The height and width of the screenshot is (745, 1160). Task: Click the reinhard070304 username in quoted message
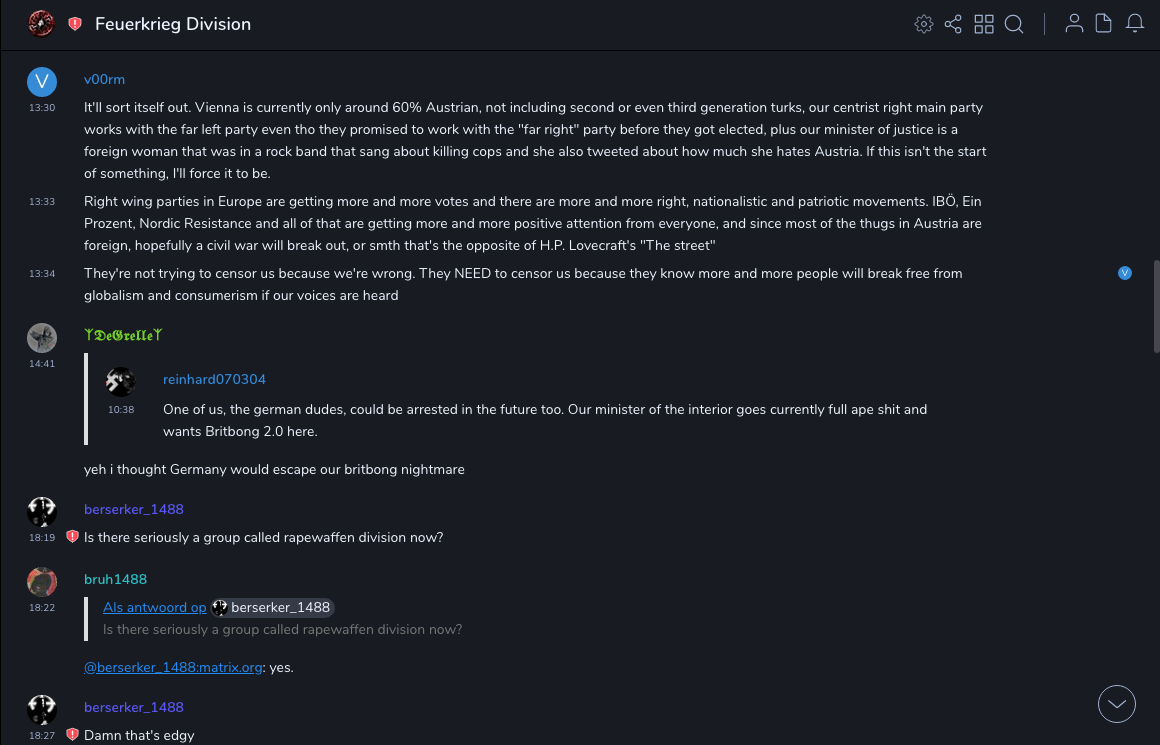click(x=214, y=379)
